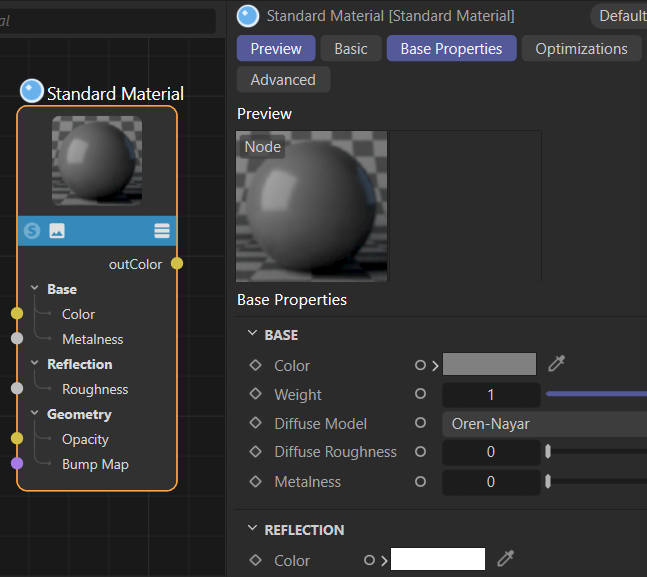Click the Base Color keyframe diamond
This screenshot has height=577, width=647.
point(255,366)
